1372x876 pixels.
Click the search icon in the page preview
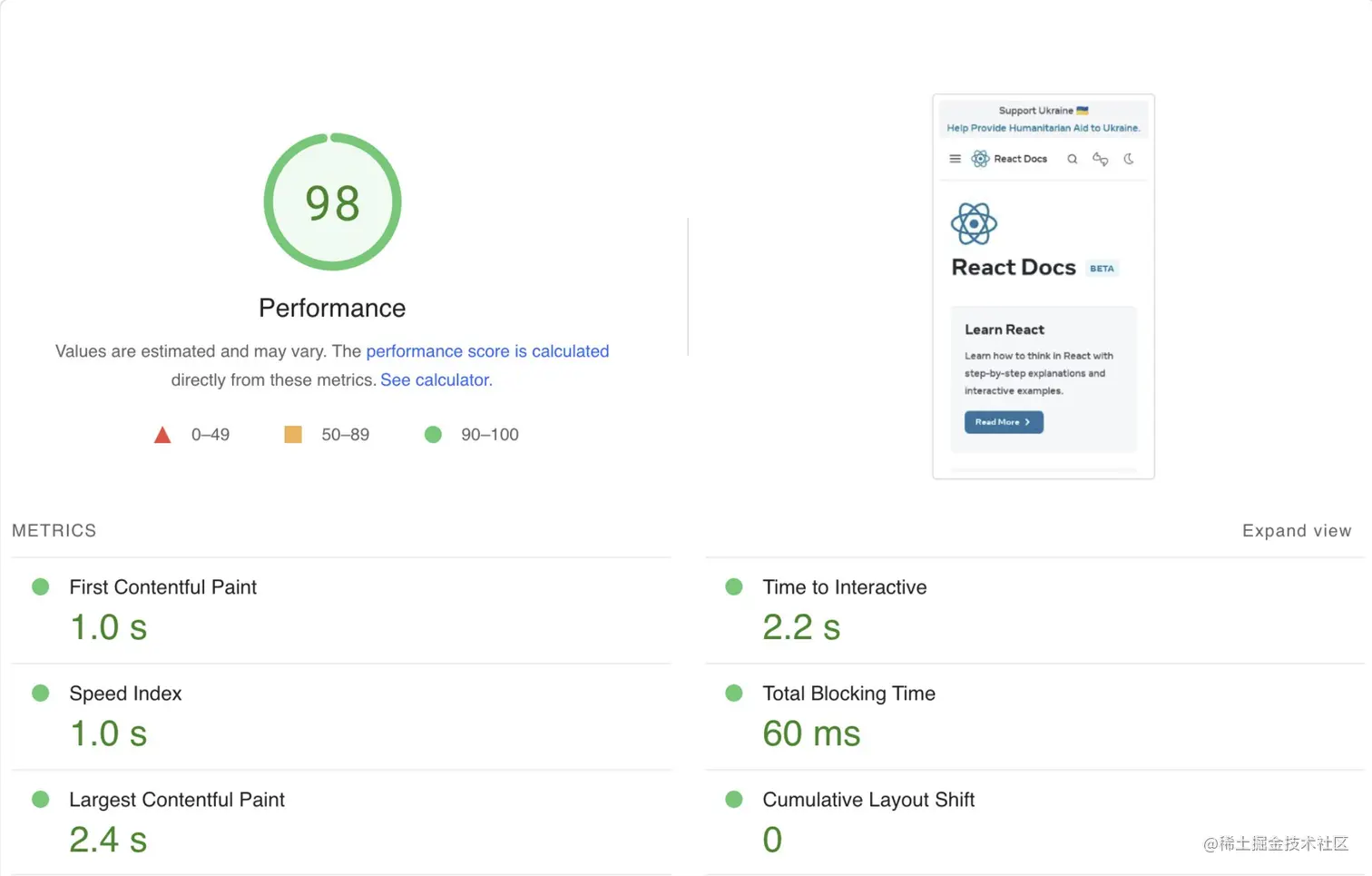1073,159
